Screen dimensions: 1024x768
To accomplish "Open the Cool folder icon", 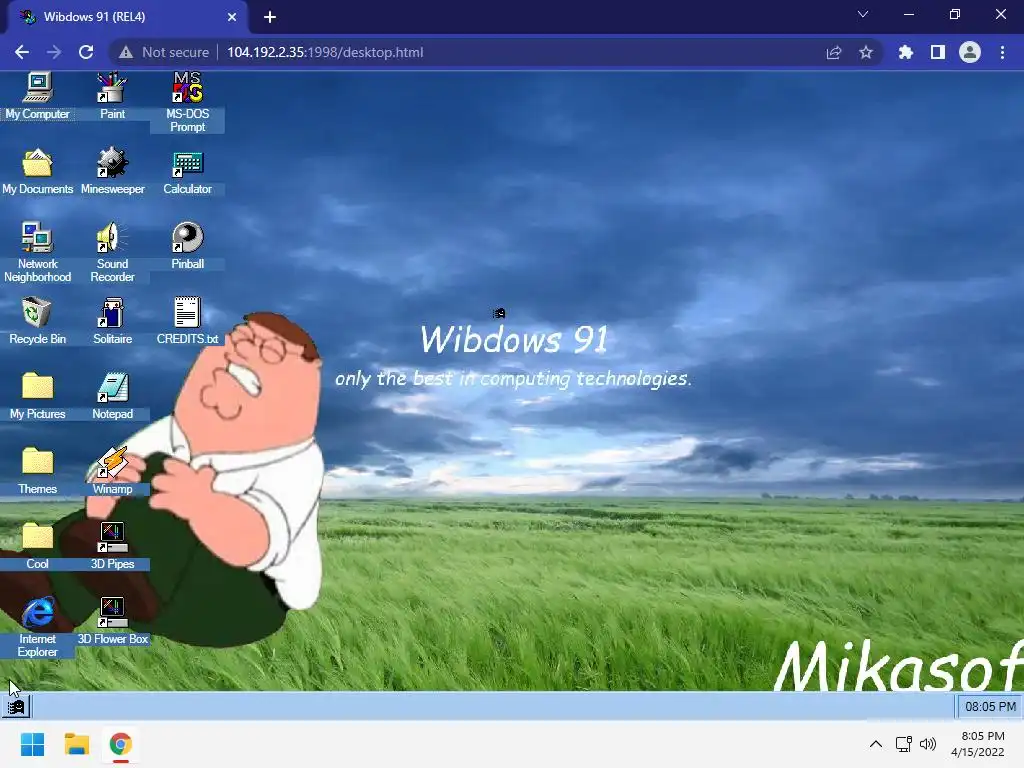I will coord(37,546).
